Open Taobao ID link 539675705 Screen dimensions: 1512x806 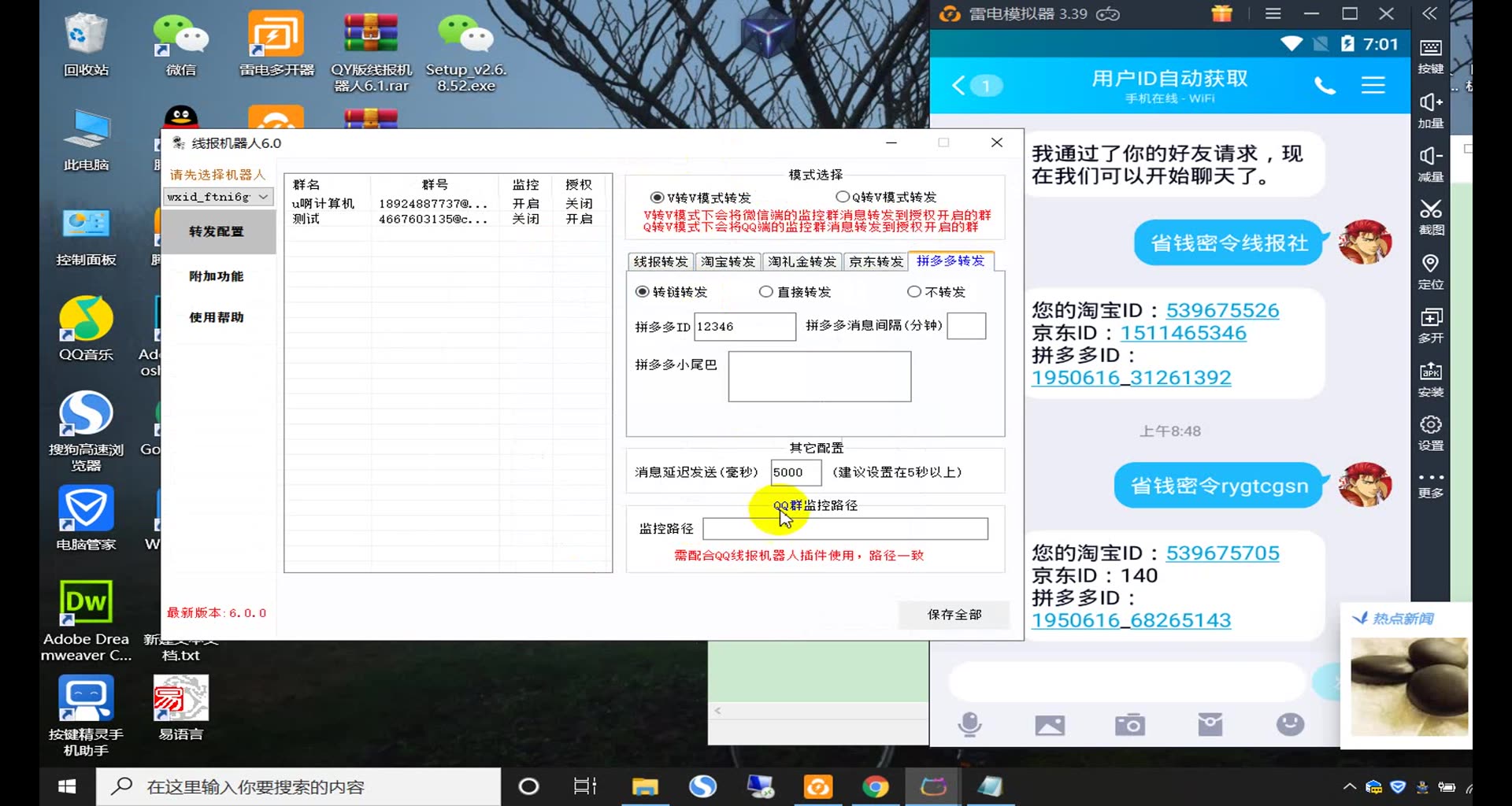pyautogui.click(x=1222, y=553)
